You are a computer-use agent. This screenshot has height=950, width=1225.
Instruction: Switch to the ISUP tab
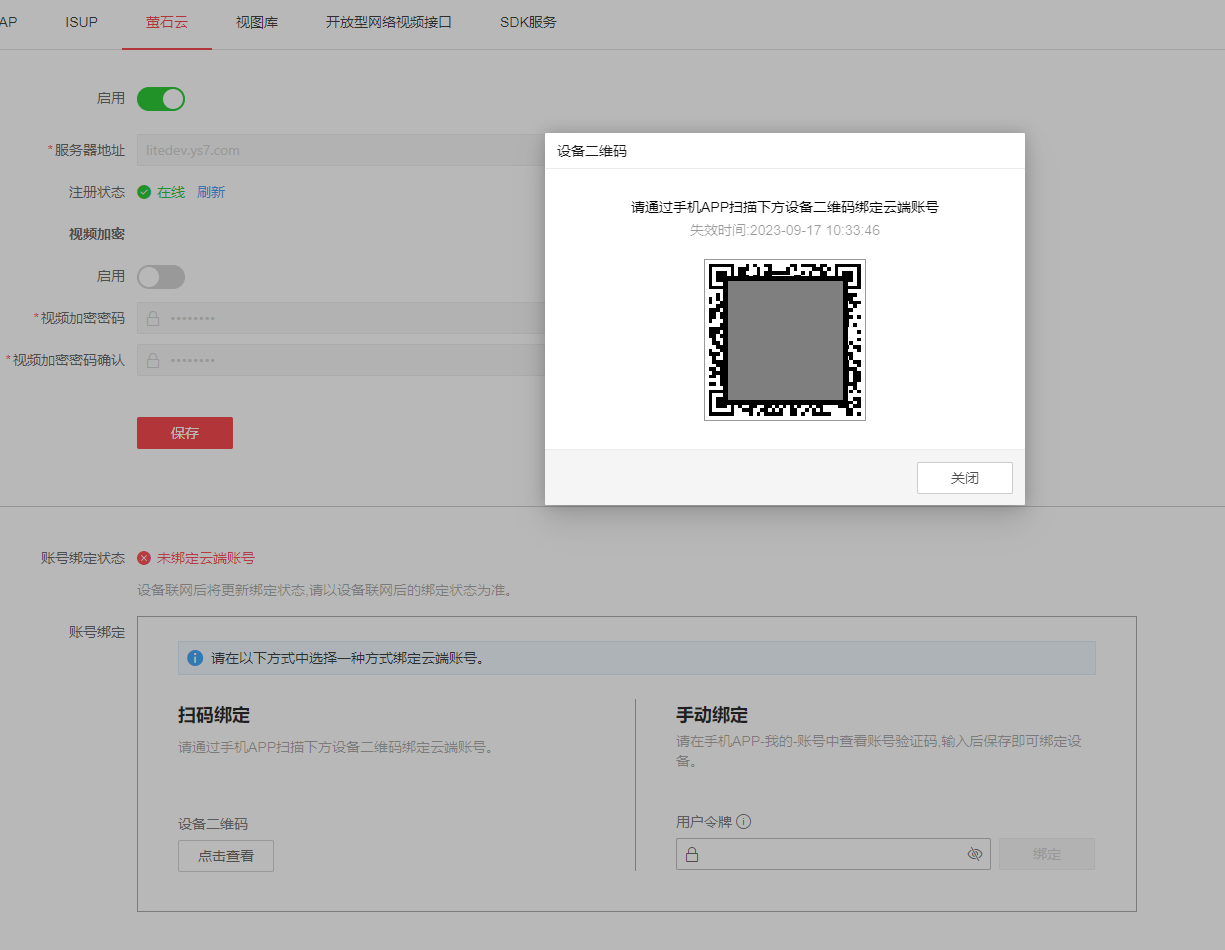(x=81, y=22)
